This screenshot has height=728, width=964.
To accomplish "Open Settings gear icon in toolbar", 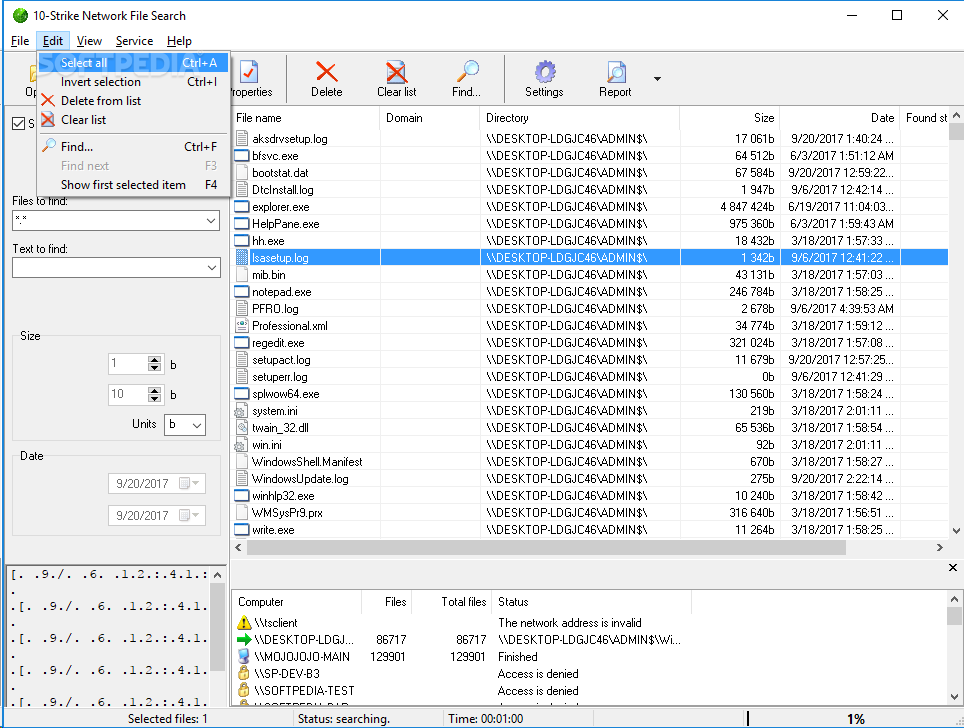I will [x=544, y=71].
